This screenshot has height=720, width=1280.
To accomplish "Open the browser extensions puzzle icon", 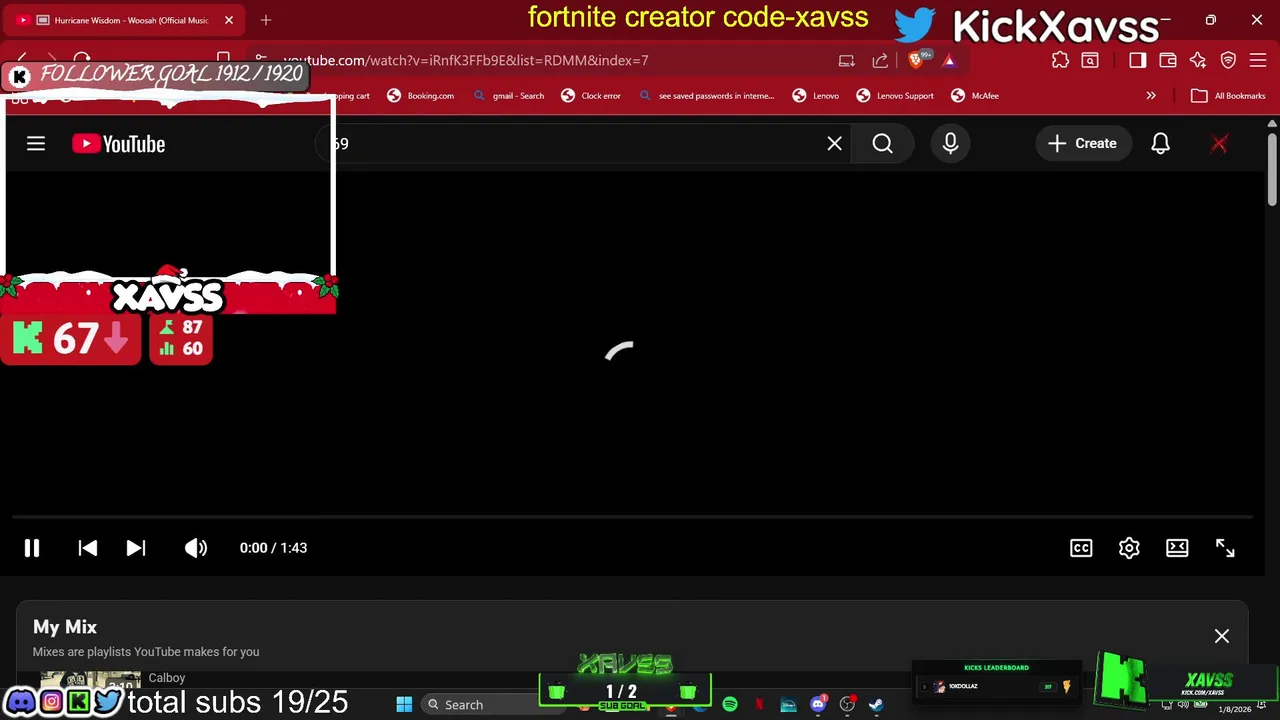I will click(1060, 61).
